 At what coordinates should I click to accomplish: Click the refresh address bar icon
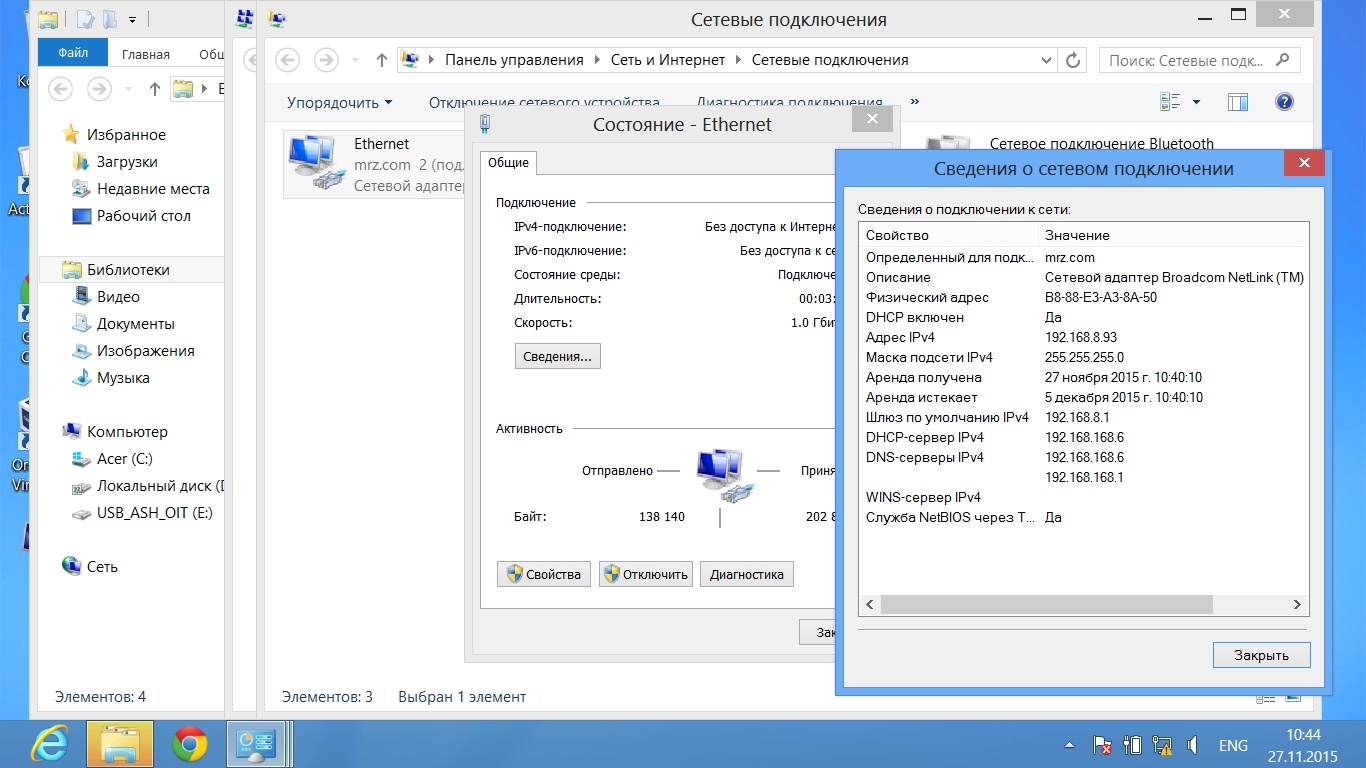tap(1073, 60)
